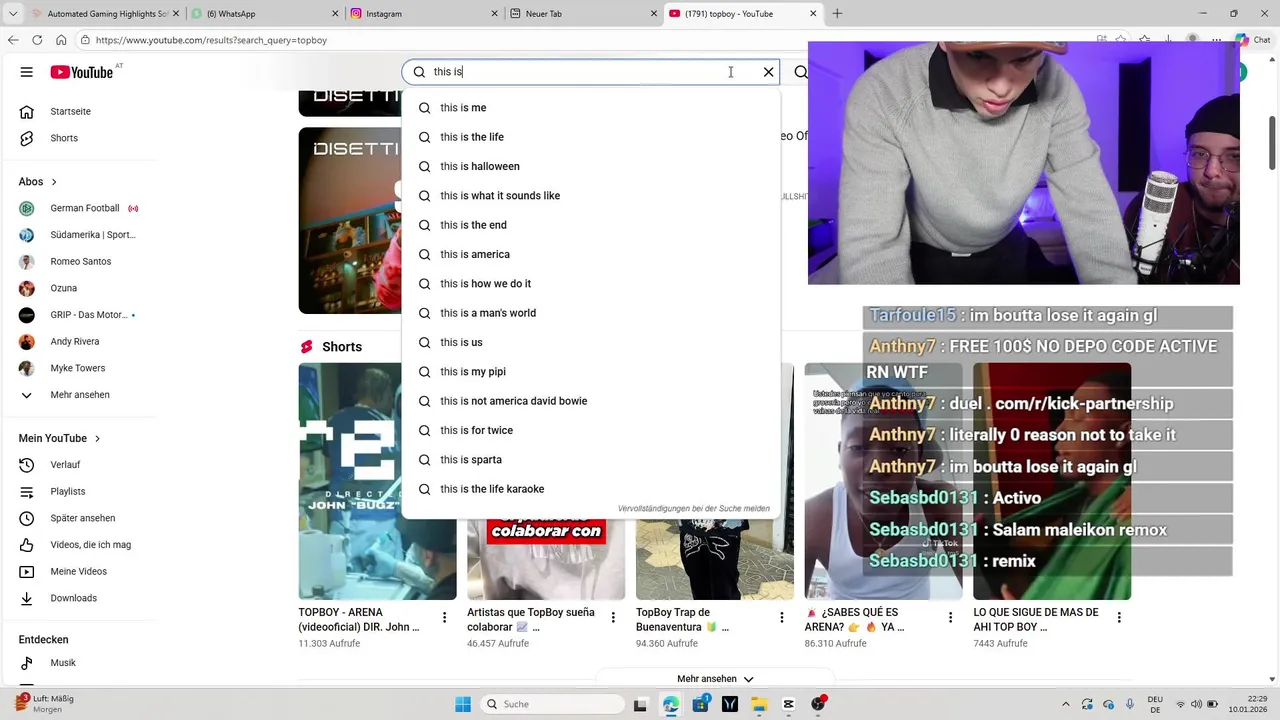Show hidden tray icons chevron
Viewport: 1280px width, 720px height.
point(1065,704)
